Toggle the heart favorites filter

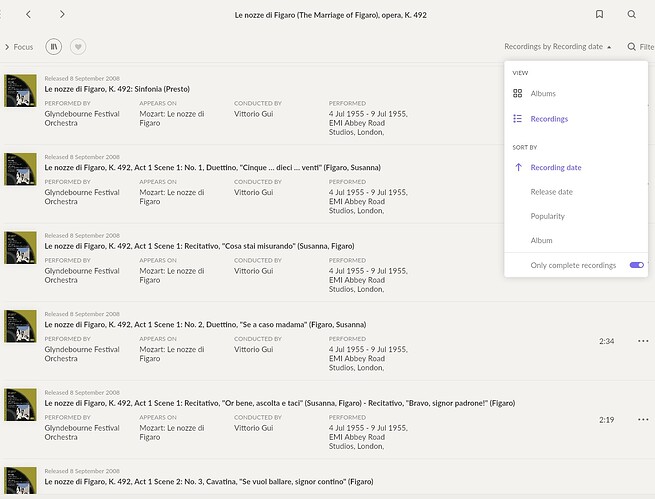(x=77, y=47)
